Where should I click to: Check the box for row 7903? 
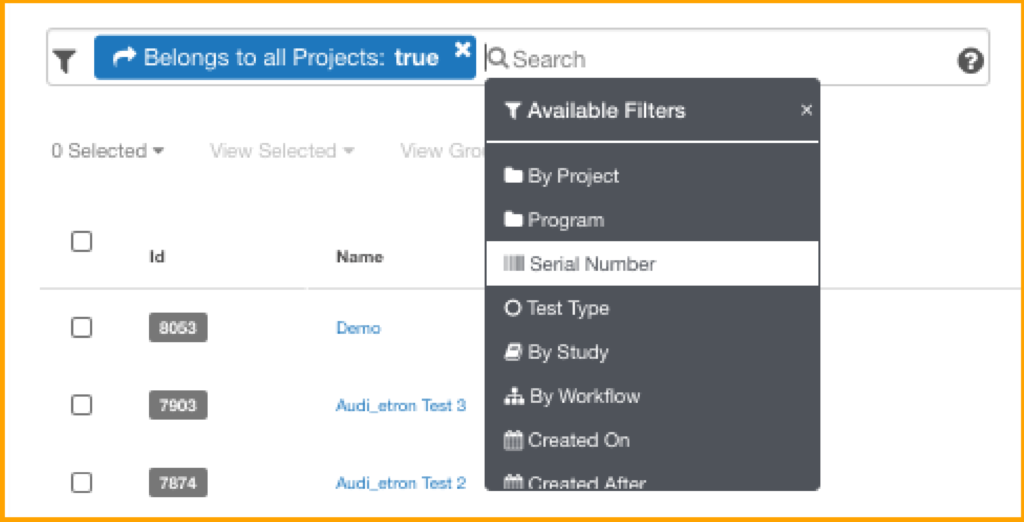pyautogui.click(x=82, y=405)
